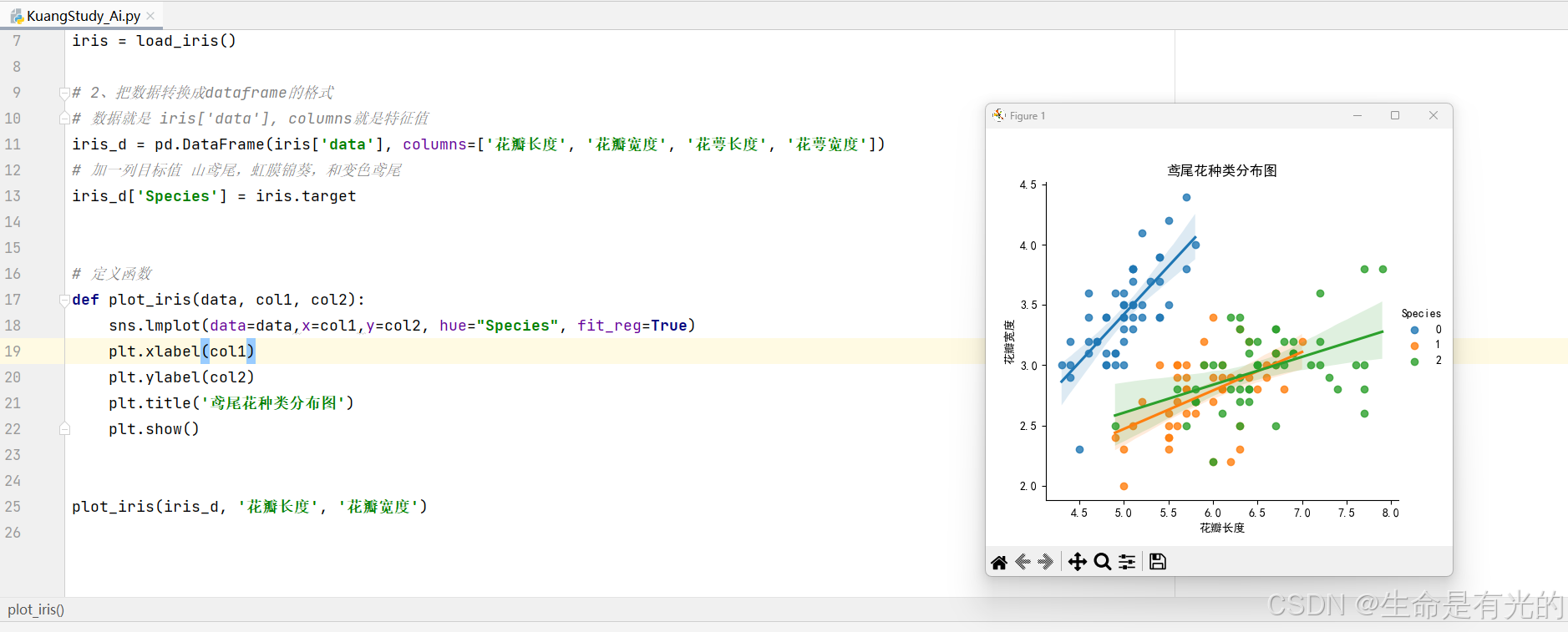
Task: Select the Pan tool with cross arrows
Action: click(x=1078, y=562)
